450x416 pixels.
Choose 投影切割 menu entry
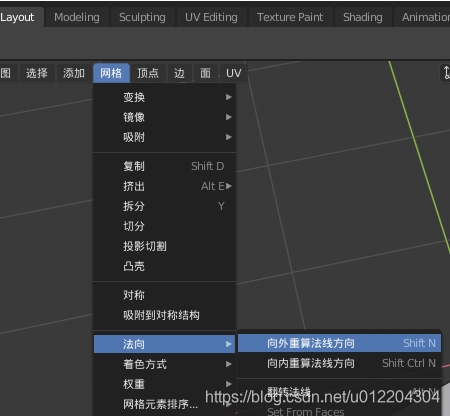pos(164,246)
